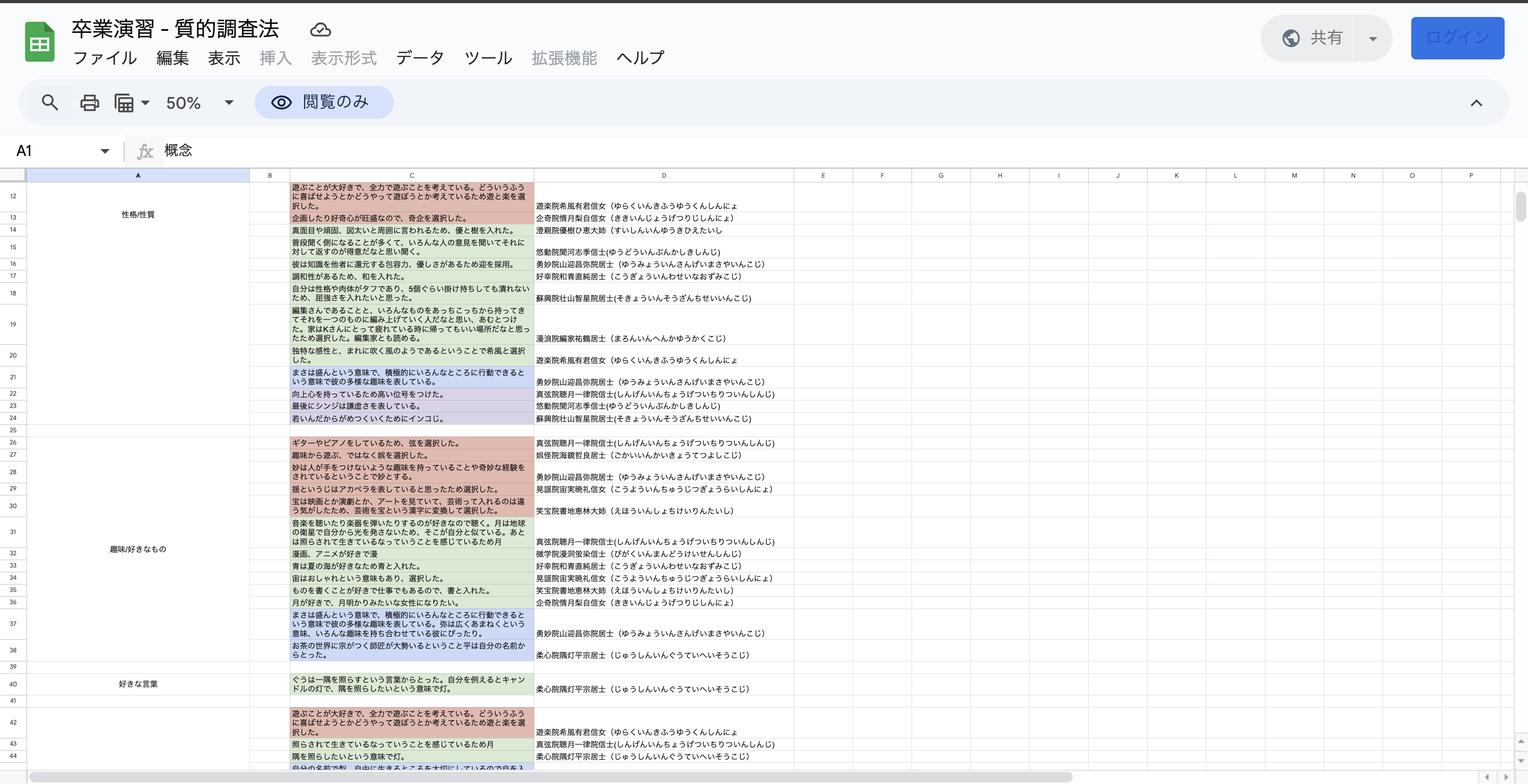Open the search magnifier tool
Image resolution: width=1528 pixels, height=784 pixels.
click(50, 102)
